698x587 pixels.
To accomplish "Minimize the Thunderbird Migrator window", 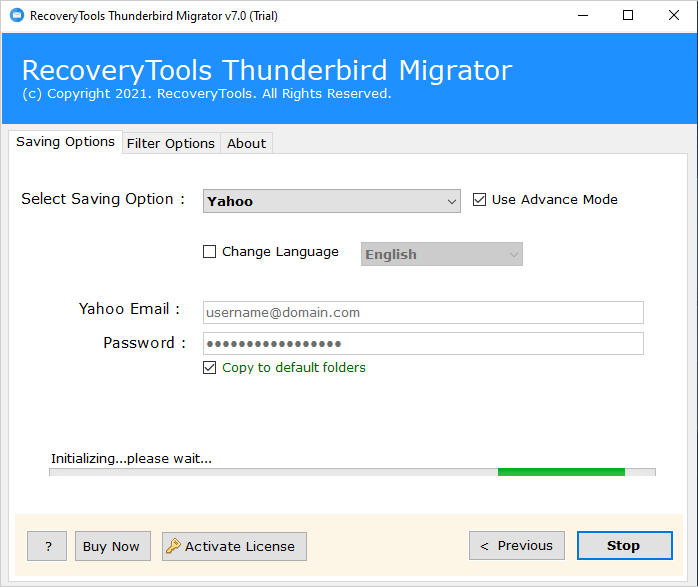I will (583, 16).
